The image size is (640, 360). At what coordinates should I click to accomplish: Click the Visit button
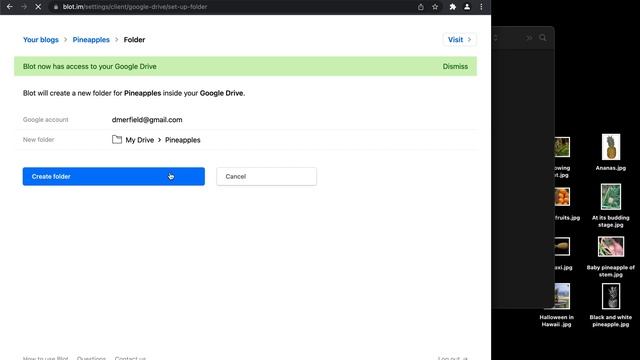point(460,40)
